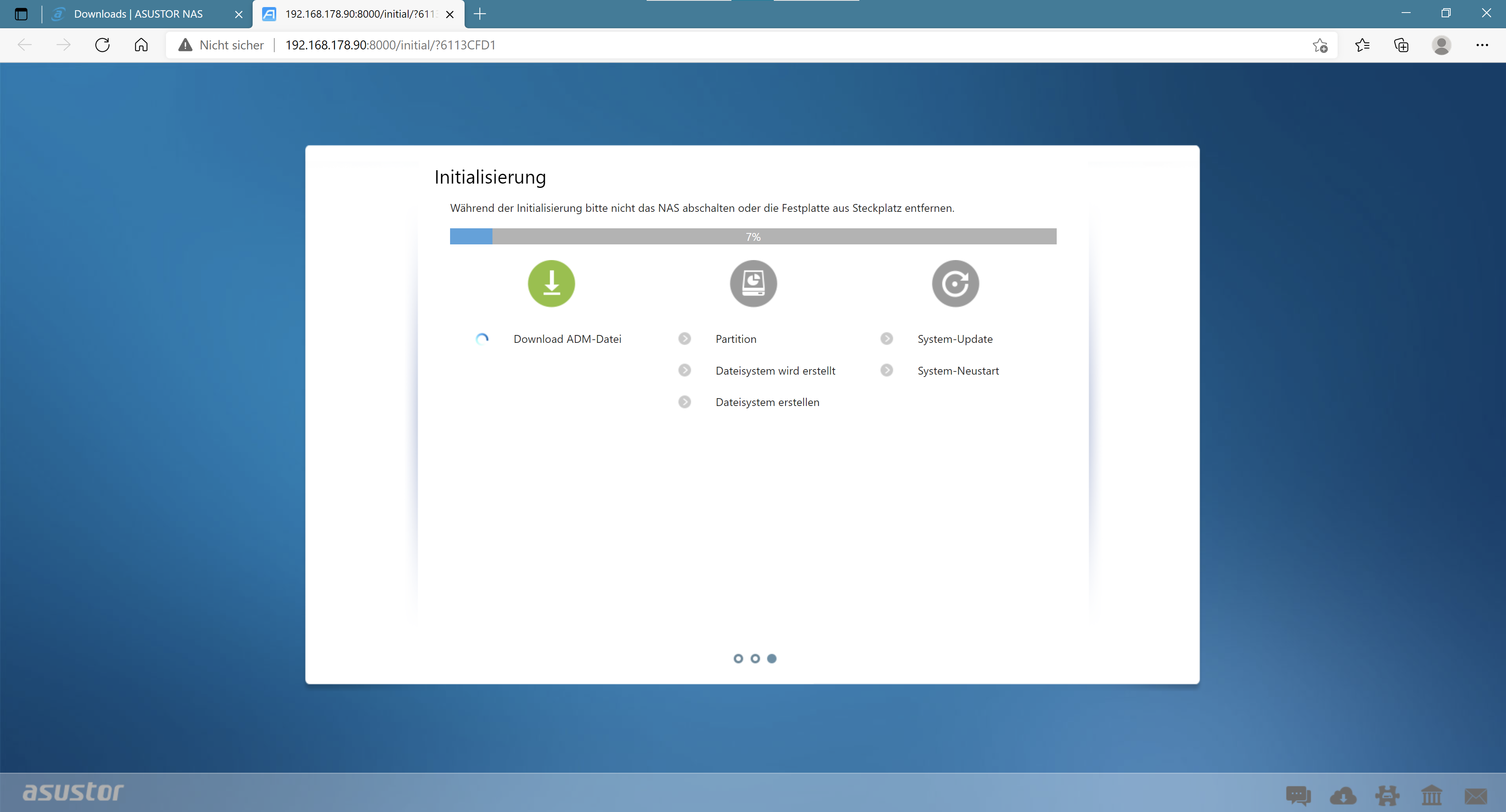Click arrow bullet beside Dateisystem wird erstellt
The height and width of the screenshot is (812, 1506).
tap(685, 370)
